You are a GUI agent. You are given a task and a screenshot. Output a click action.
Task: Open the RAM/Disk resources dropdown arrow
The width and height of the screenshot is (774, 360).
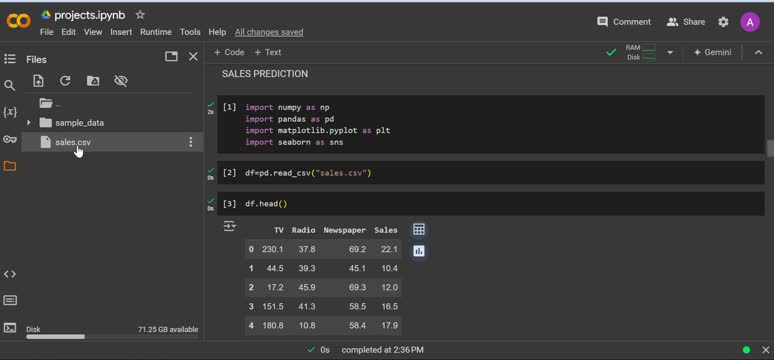(x=670, y=52)
